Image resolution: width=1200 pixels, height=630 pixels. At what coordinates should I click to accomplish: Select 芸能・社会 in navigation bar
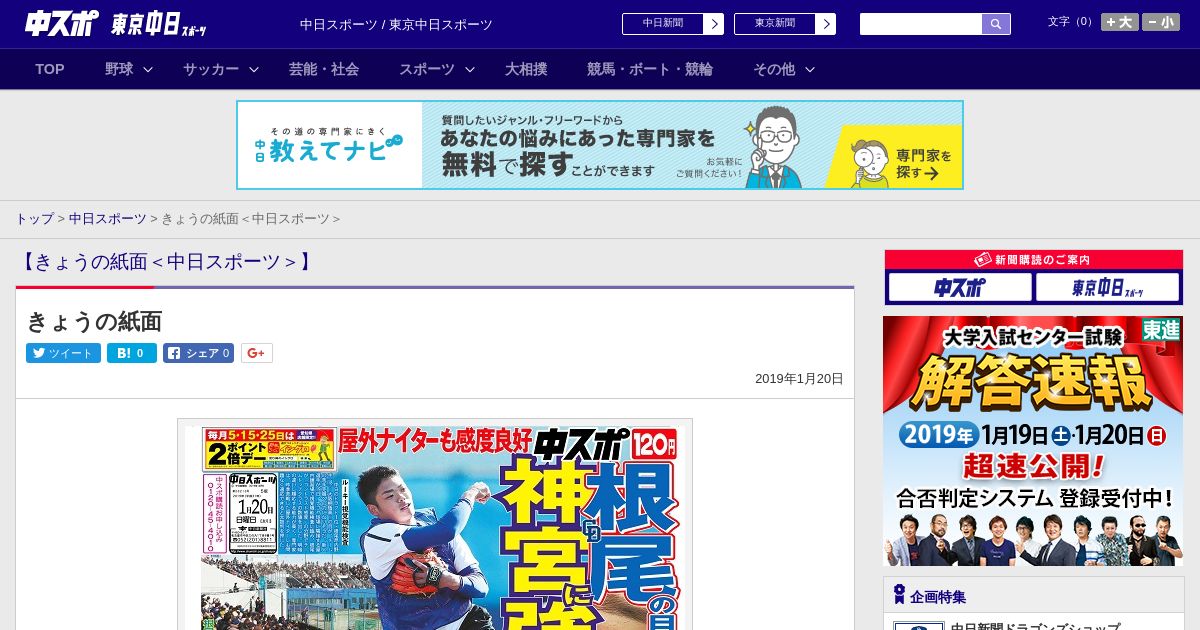(x=324, y=69)
